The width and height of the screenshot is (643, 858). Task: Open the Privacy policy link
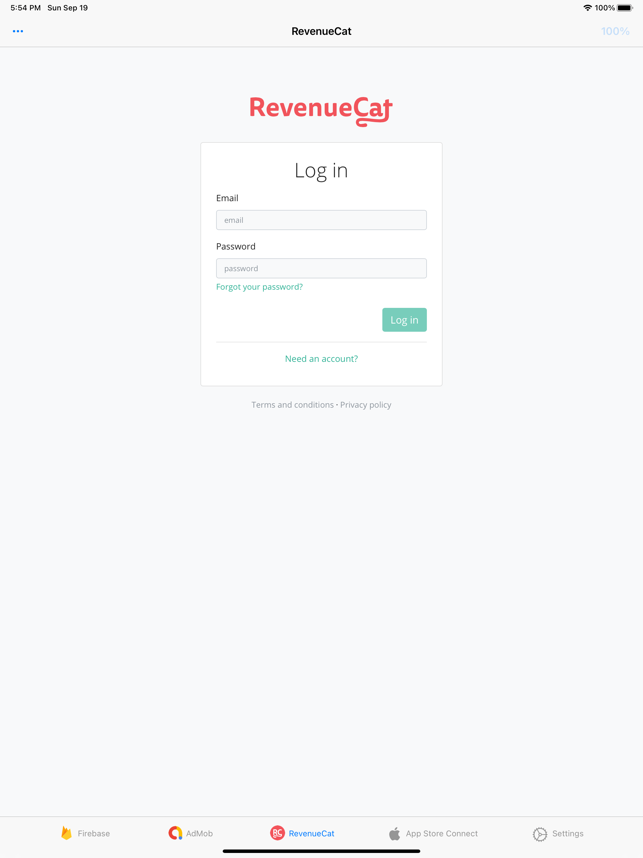(366, 405)
